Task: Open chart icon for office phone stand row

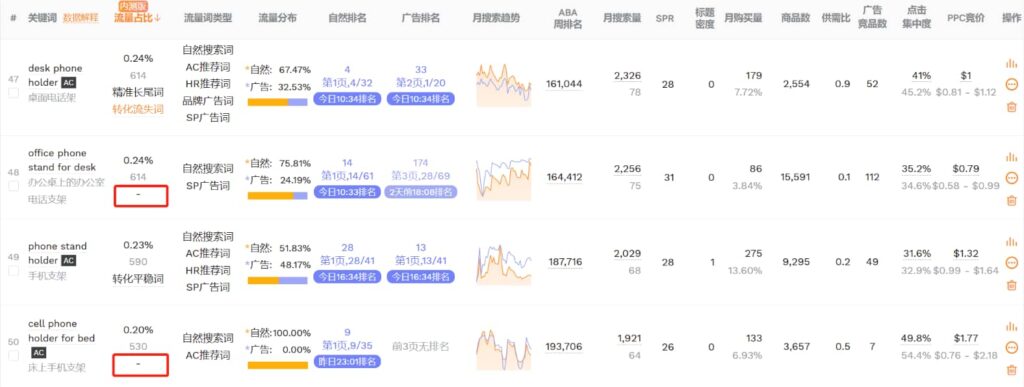Action: point(1012,157)
